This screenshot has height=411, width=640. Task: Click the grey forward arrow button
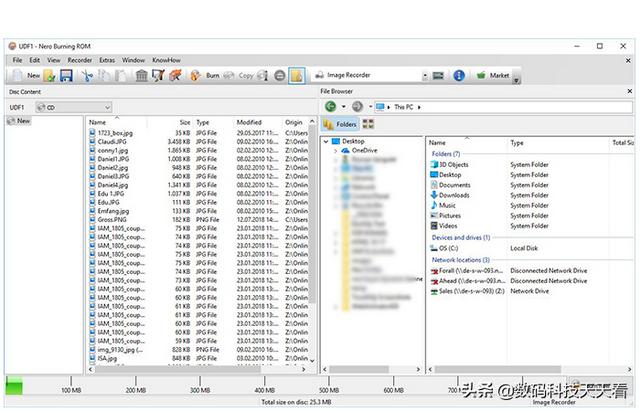[x=357, y=107]
